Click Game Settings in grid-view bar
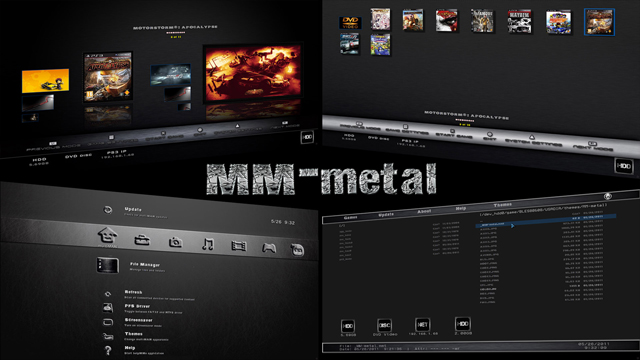Screen dimensions: 640x360 coord(407,131)
